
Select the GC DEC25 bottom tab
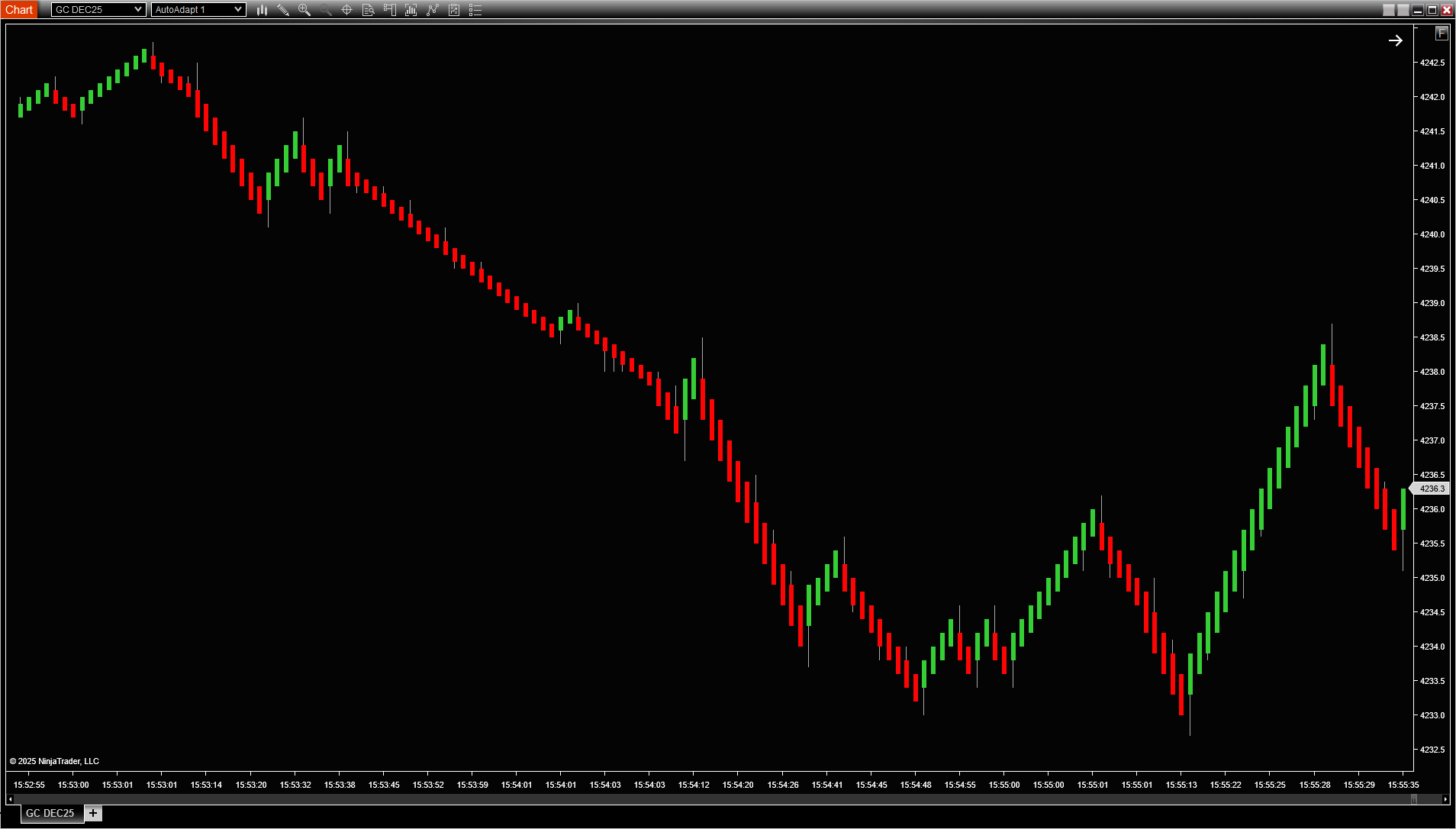50,813
